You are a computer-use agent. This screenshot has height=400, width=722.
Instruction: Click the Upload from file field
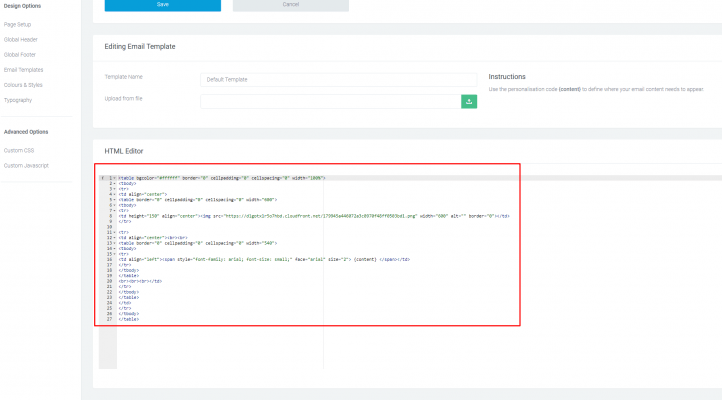pos(331,101)
